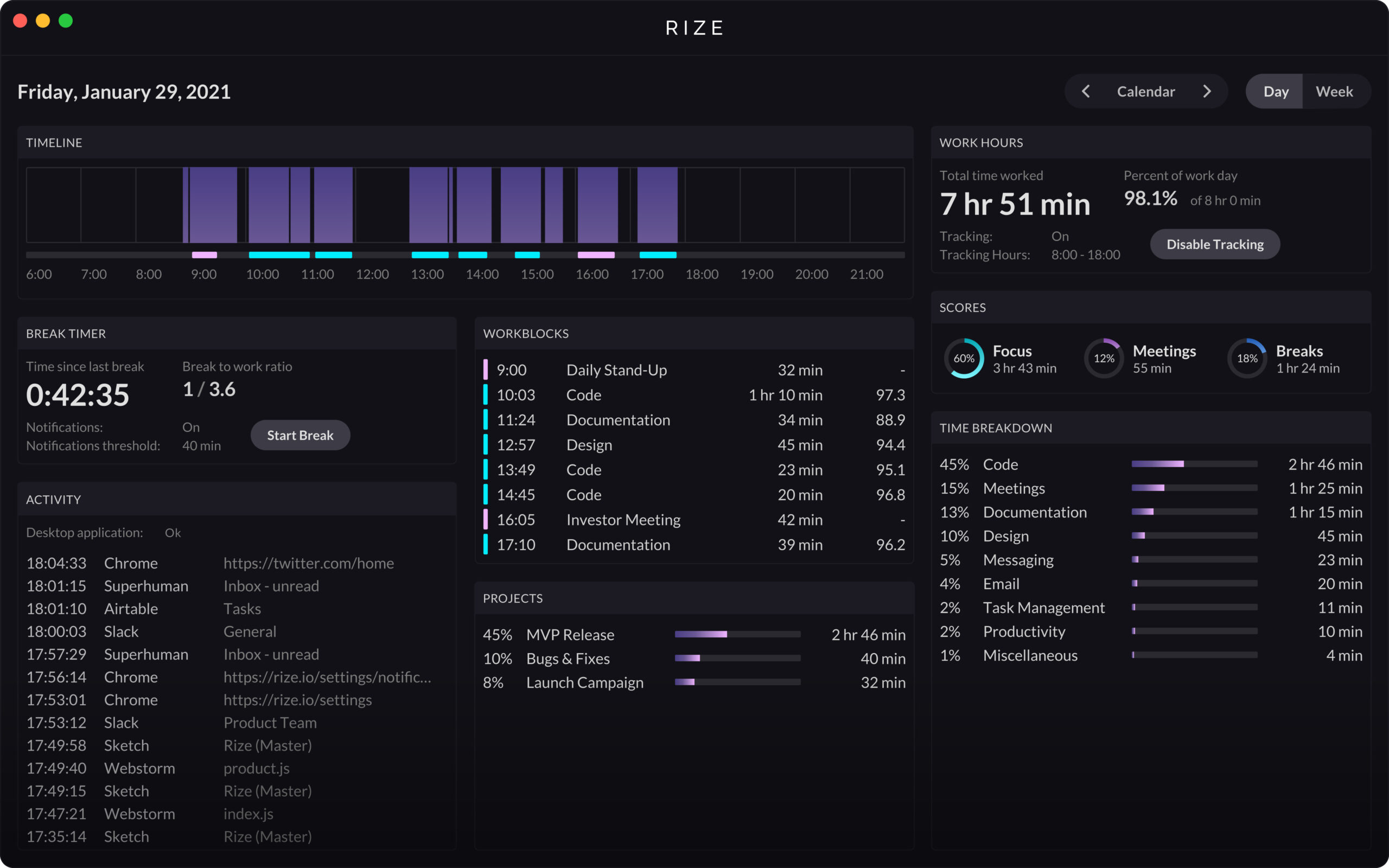Viewport: 1389px width, 868px height.
Task: Click the next day chevron arrow
Action: (x=1208, y=91)
